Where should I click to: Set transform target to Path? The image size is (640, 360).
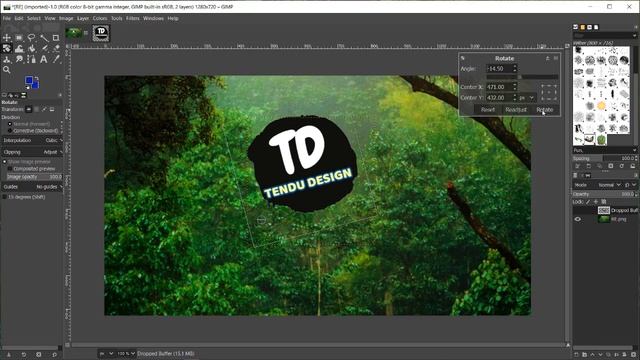tap(44, 109)
